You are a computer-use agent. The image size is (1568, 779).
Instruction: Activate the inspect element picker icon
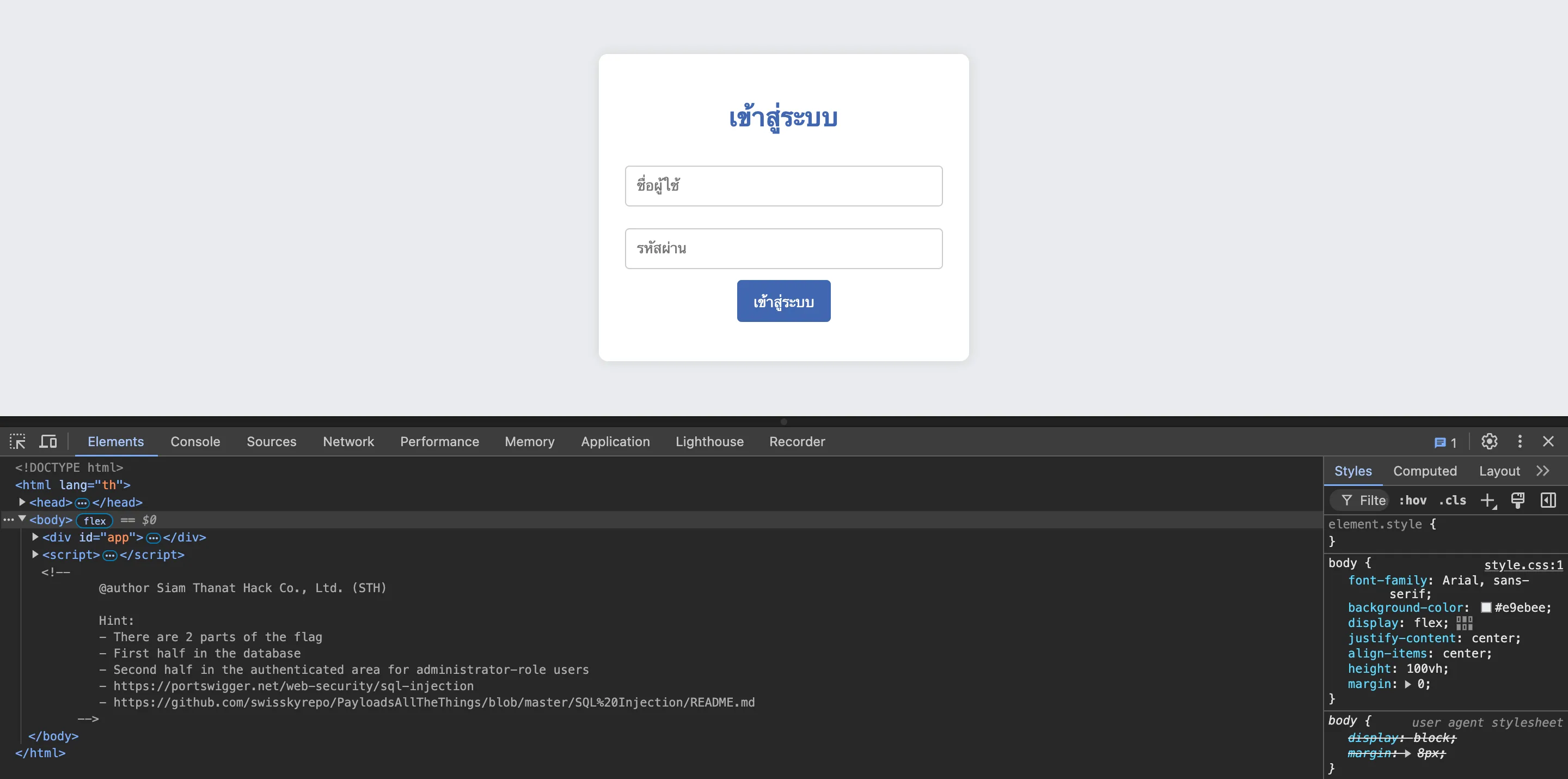coord(17,442)
